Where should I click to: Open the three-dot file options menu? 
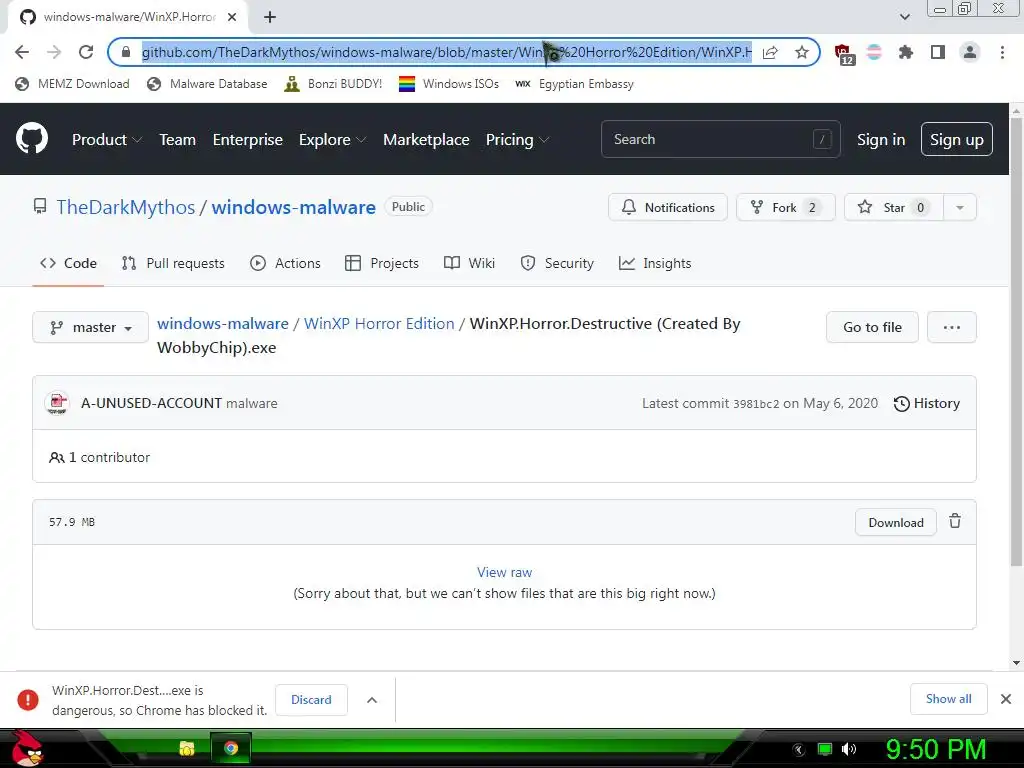tap(952, 327)
